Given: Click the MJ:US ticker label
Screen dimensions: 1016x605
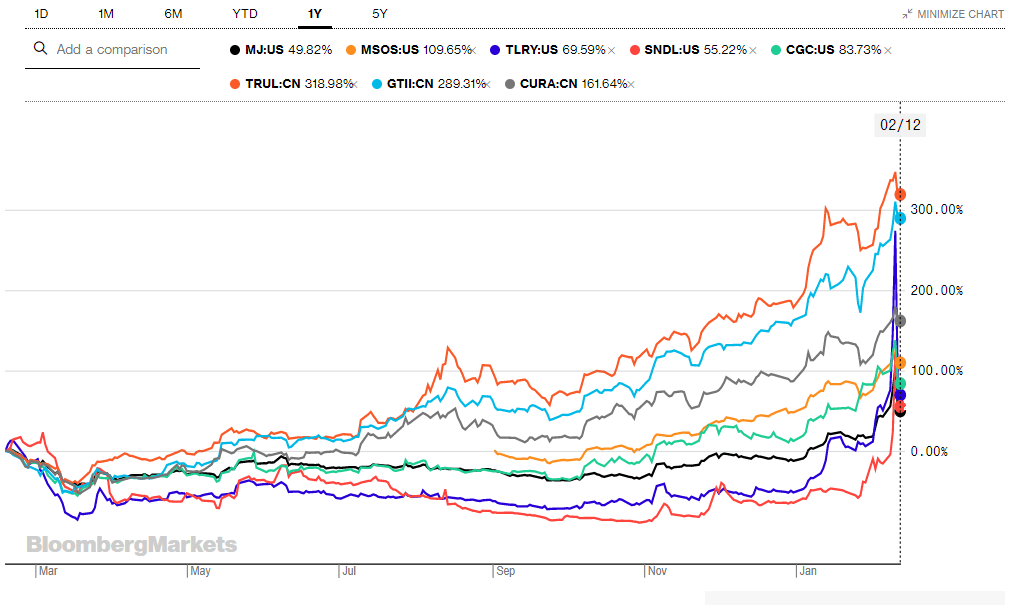Looking at the screenshot, I should pyautogui.click(x=264, y=50).
